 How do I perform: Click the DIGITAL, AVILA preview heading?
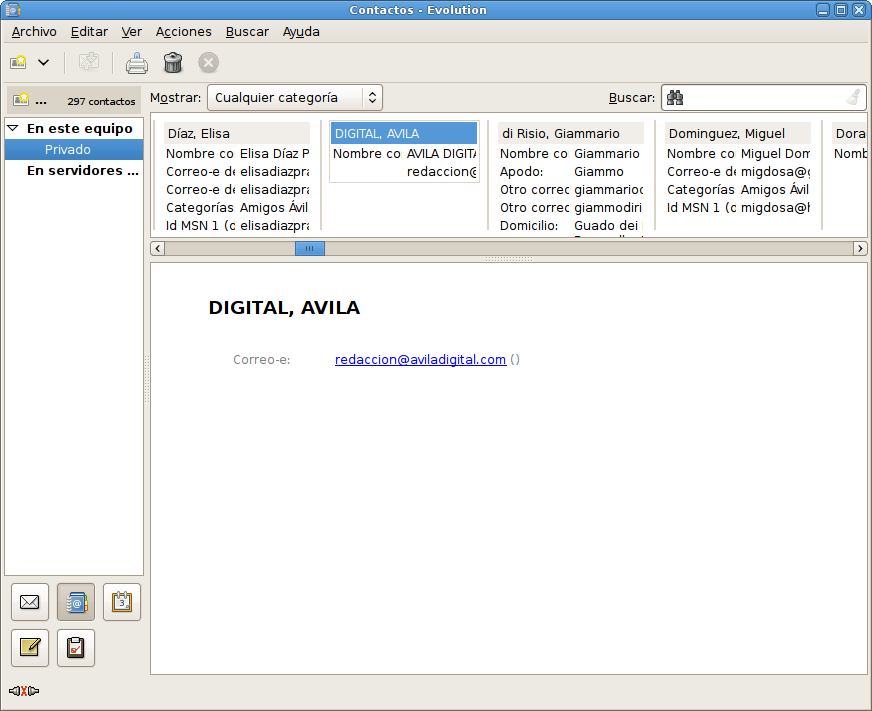(284, 308)
